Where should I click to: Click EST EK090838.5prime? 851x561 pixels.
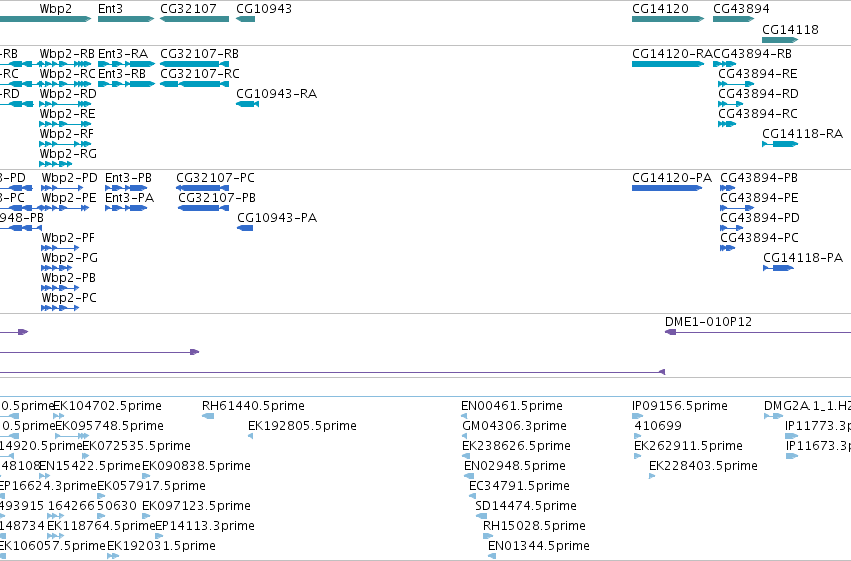(146, 476)
